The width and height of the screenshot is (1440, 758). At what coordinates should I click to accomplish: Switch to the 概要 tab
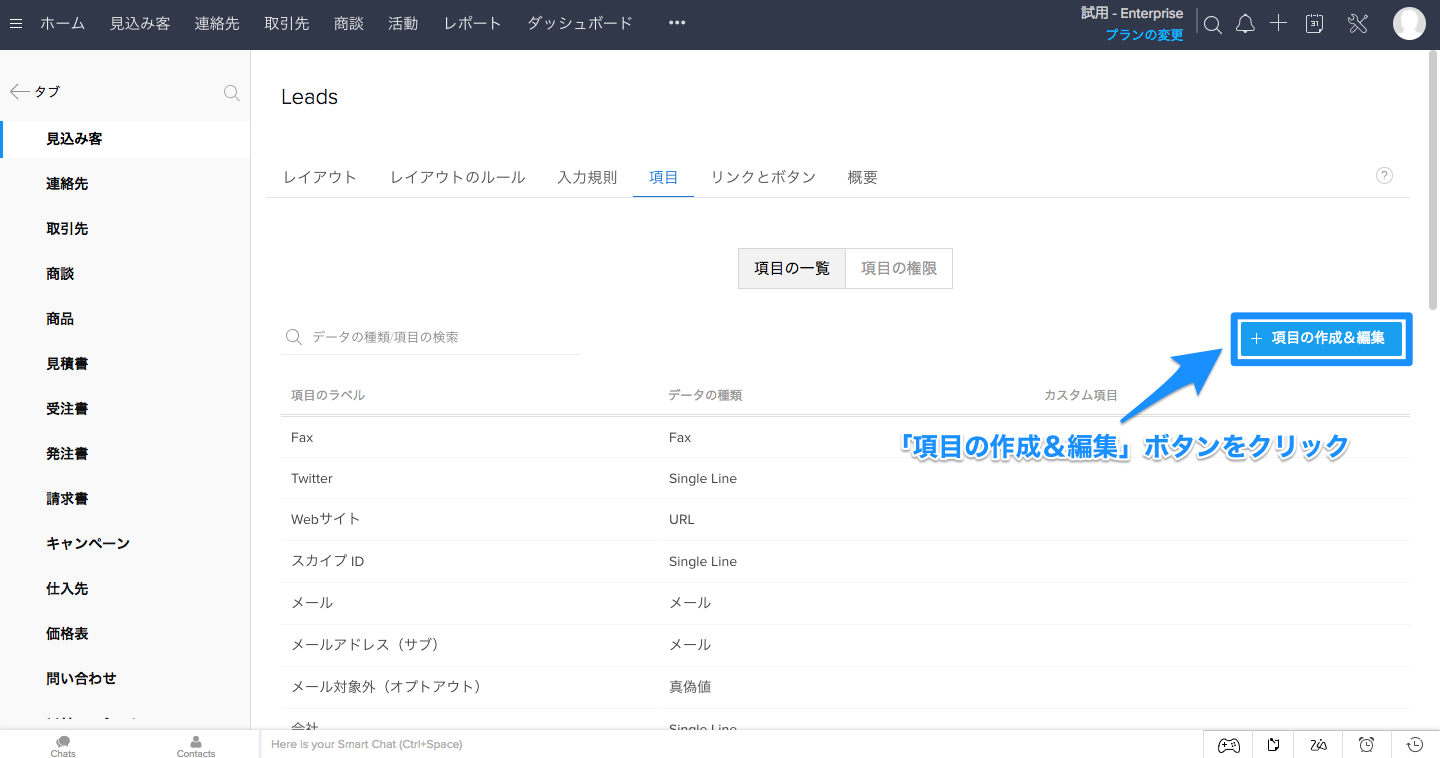click(862, 177)
